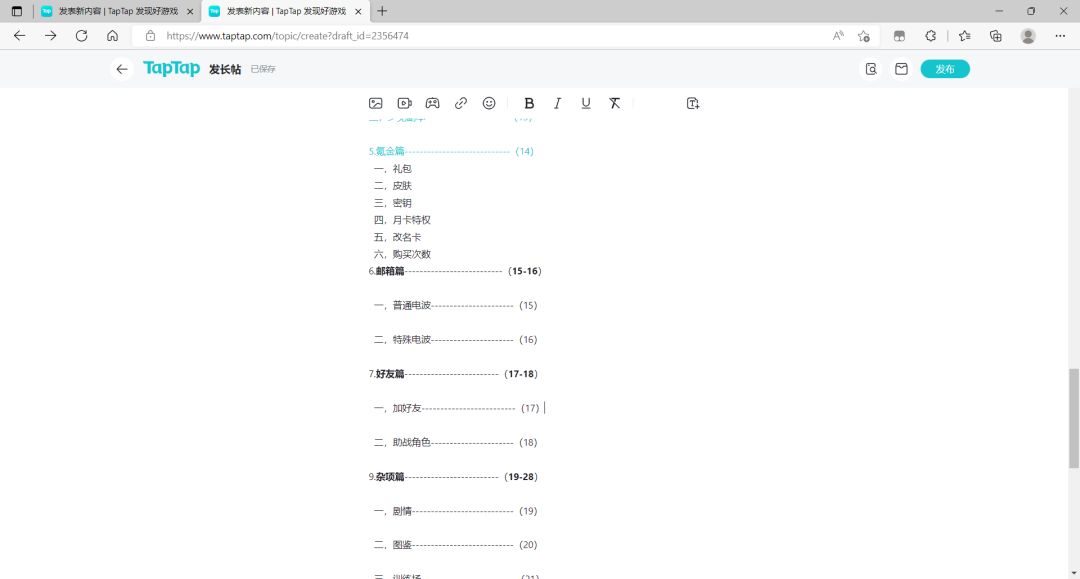Screen dimensions: 1080x579
Task: Toggle bold formatting
Action: 529,103
